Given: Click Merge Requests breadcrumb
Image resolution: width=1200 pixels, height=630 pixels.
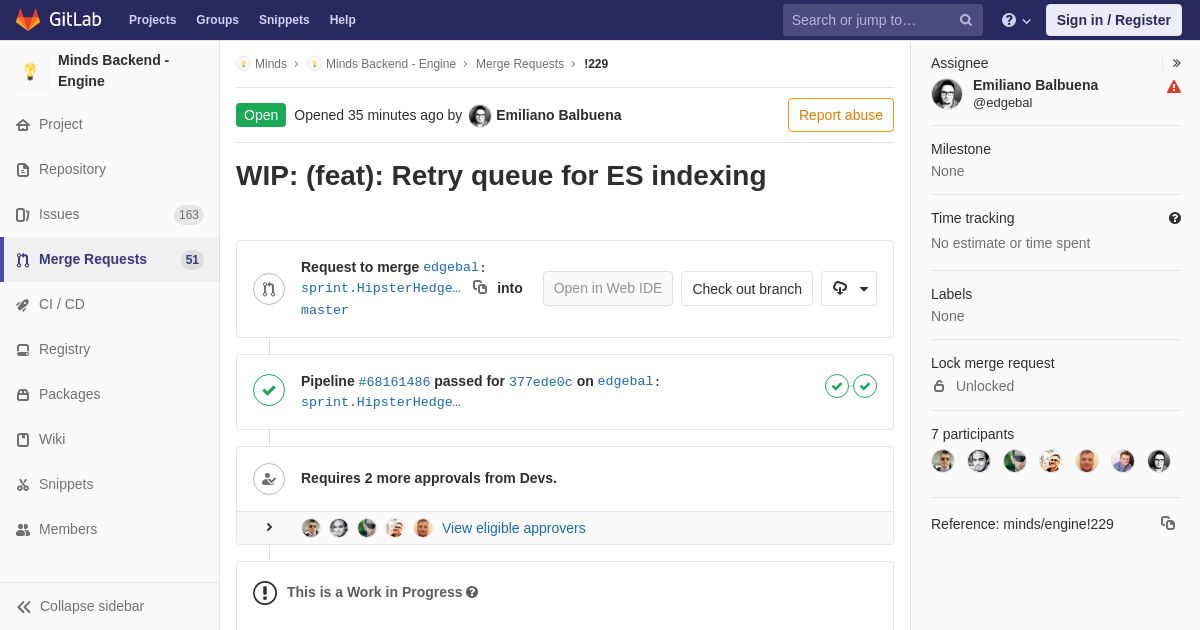Looking at the screenshot, I should (520, 64).
